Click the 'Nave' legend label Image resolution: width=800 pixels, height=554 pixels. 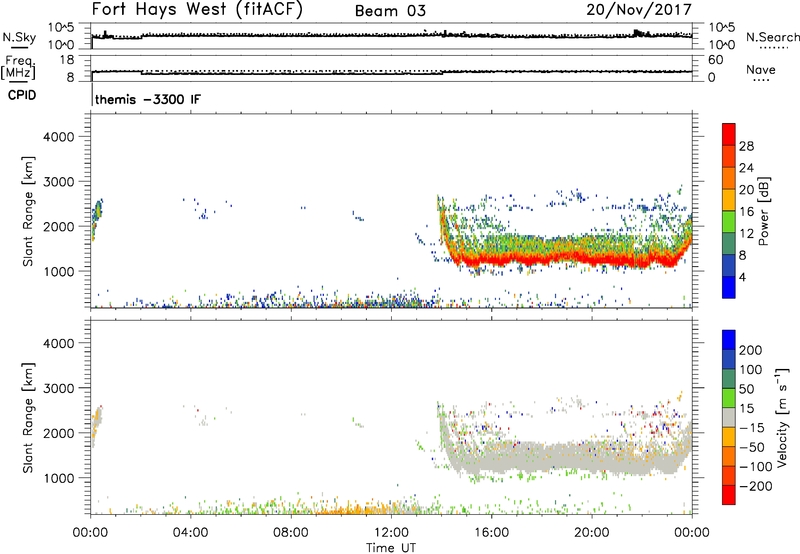[x=761, y=69]
